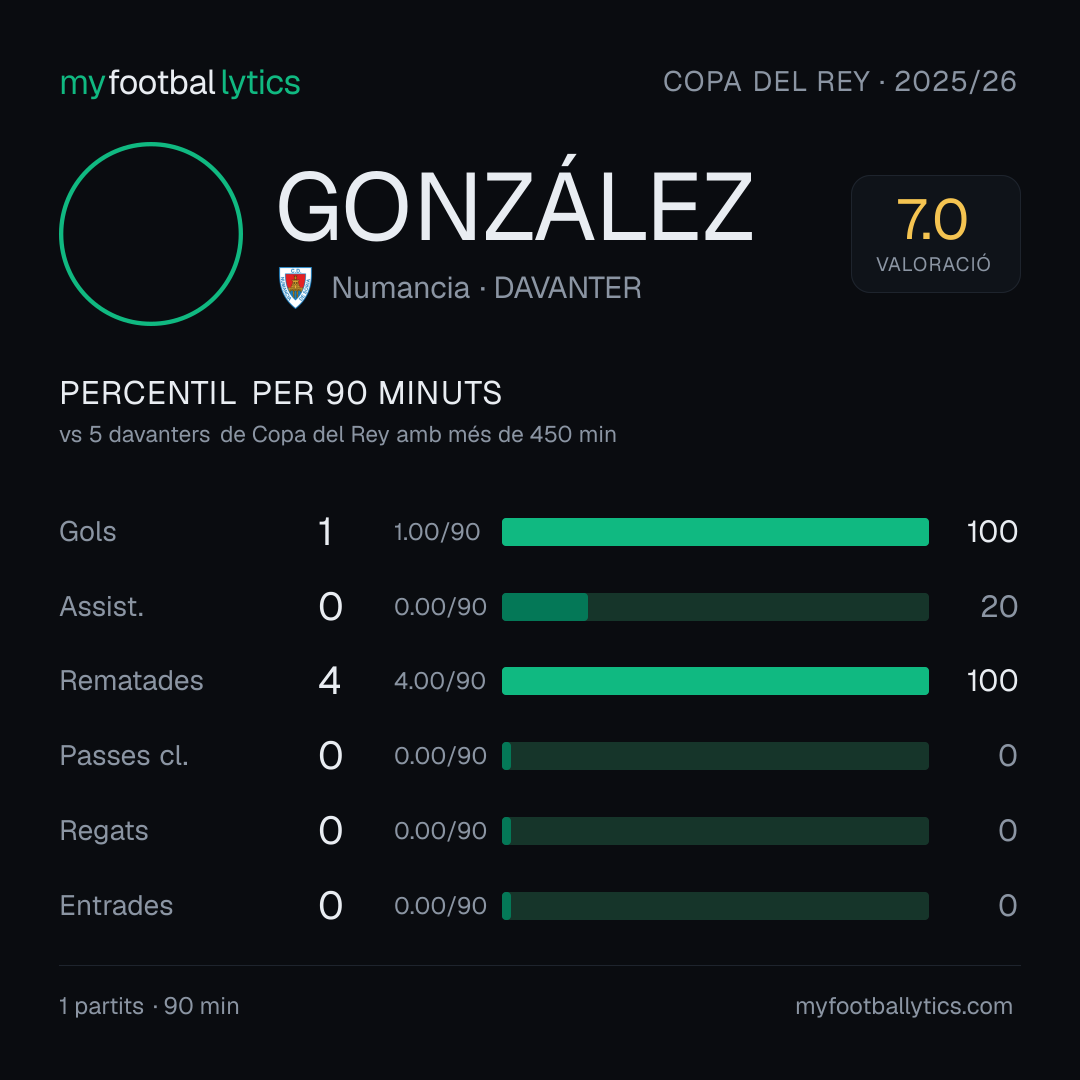
Task: Click the Gols percentile value 100
Action: tap(992, 532)
